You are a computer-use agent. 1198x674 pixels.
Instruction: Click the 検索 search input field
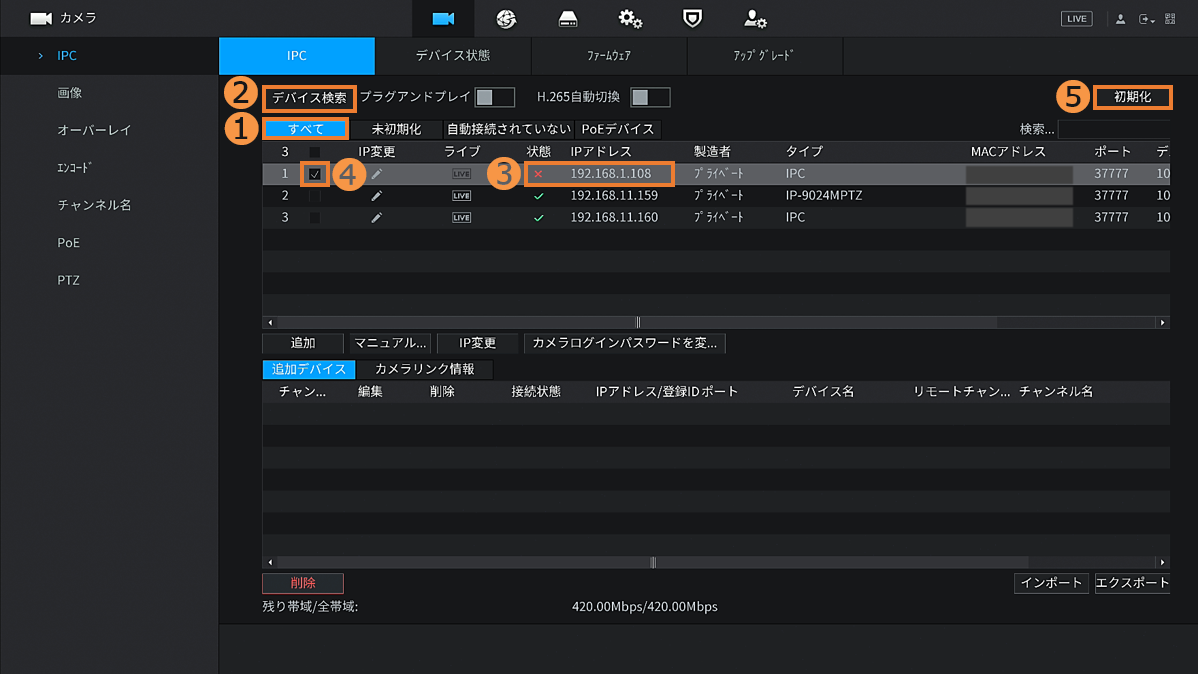(1113, 129)
